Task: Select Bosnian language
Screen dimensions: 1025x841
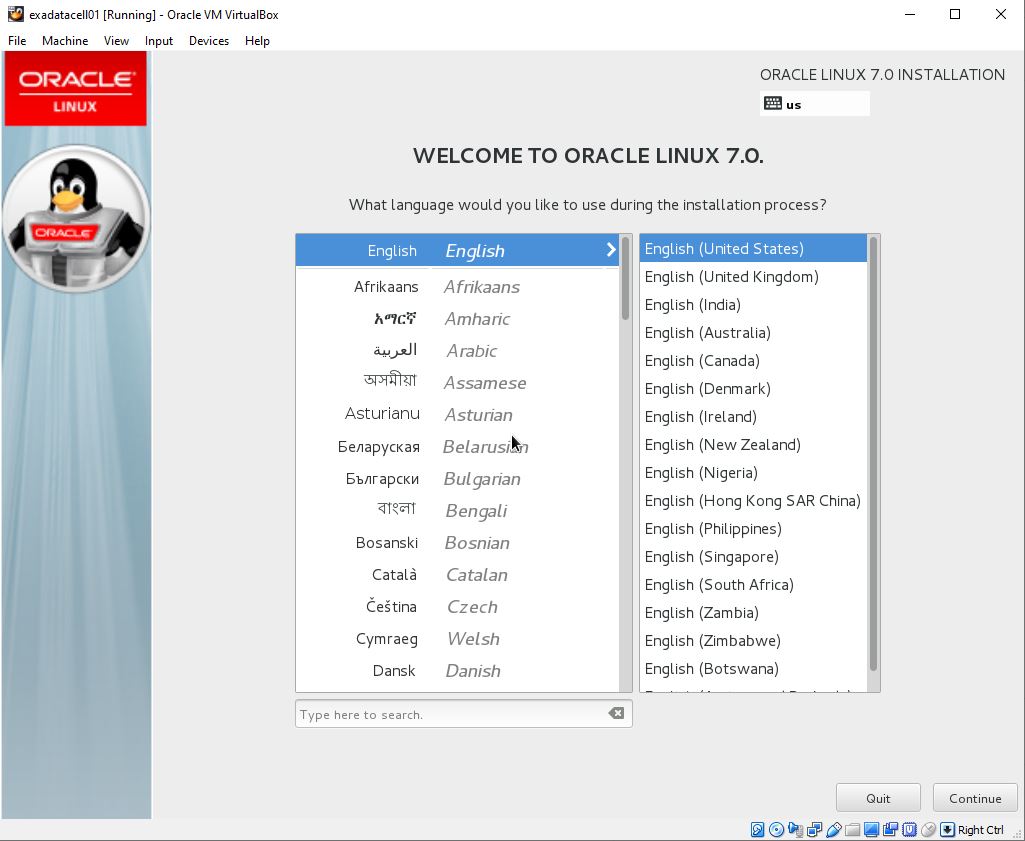Action: click(x=457, y=542)
